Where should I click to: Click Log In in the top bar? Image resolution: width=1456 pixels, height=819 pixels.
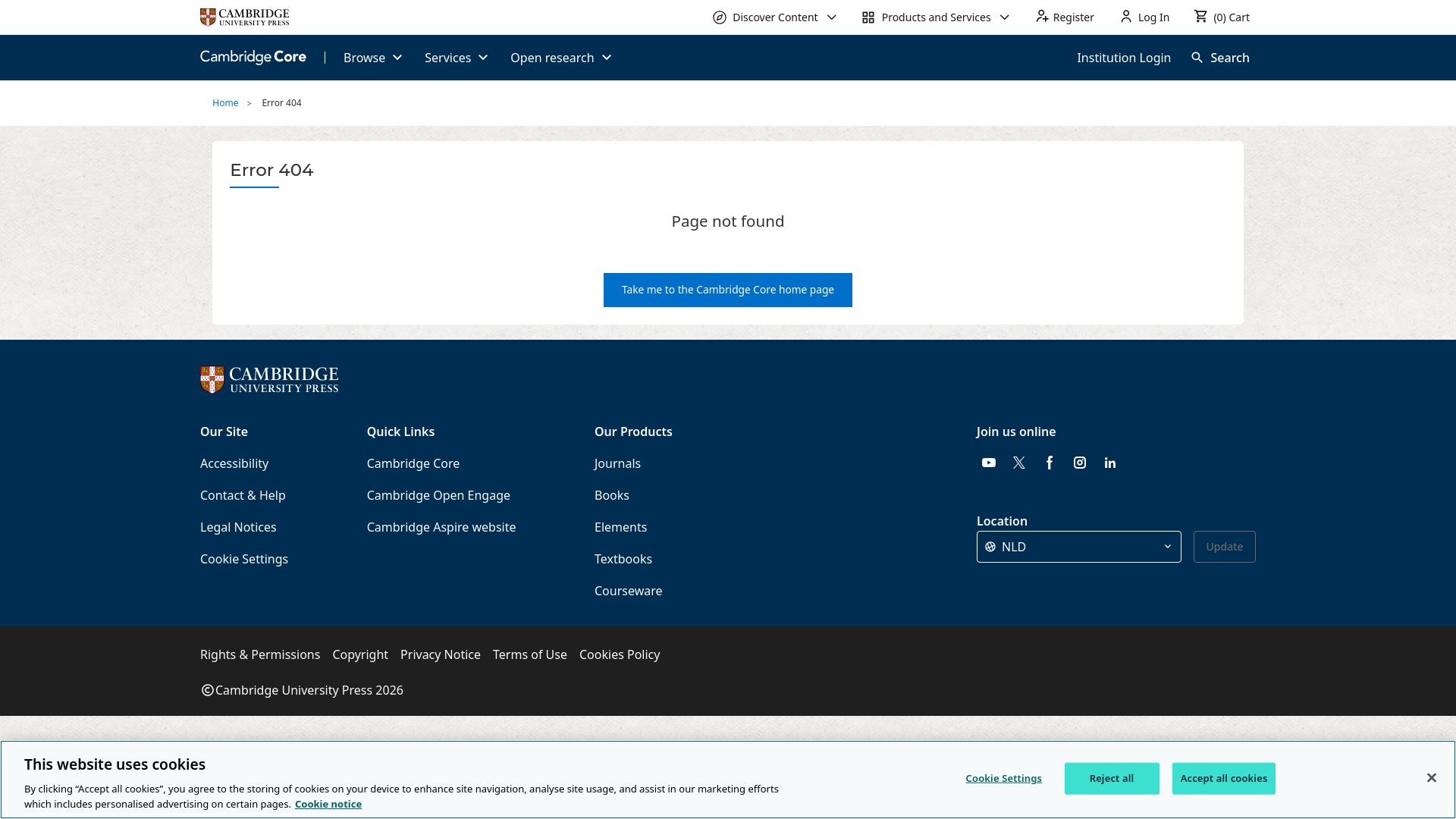pos(1145,17)
